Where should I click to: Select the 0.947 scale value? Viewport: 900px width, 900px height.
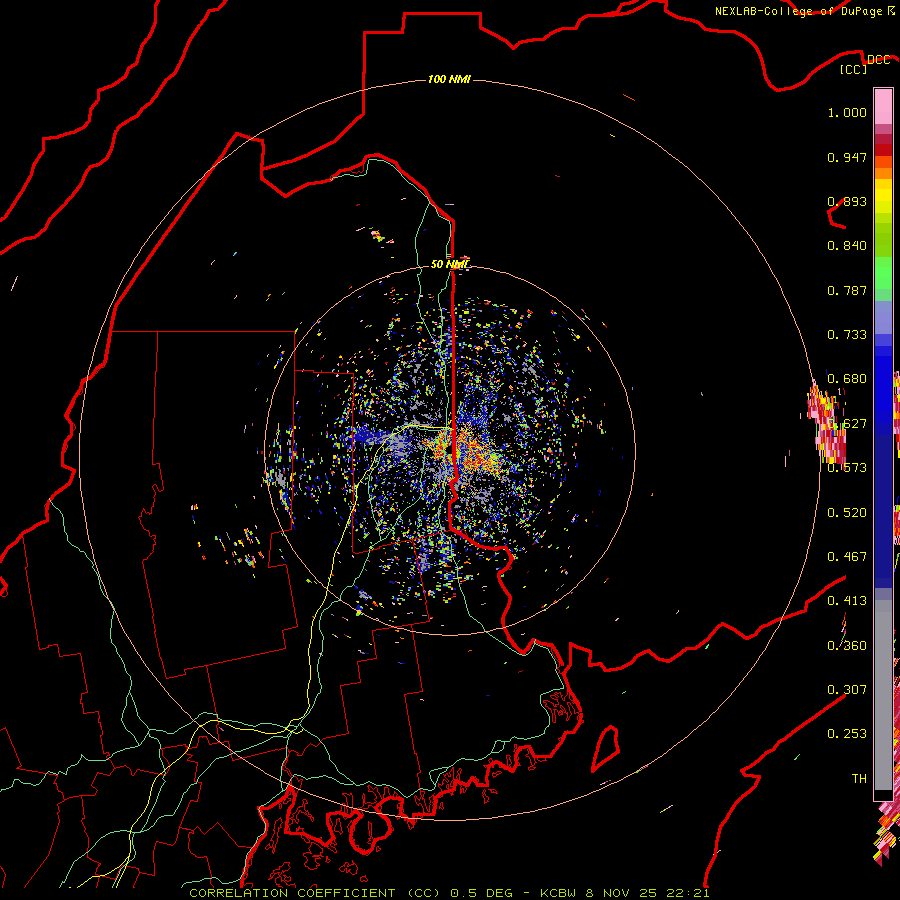tap(847, 157)
